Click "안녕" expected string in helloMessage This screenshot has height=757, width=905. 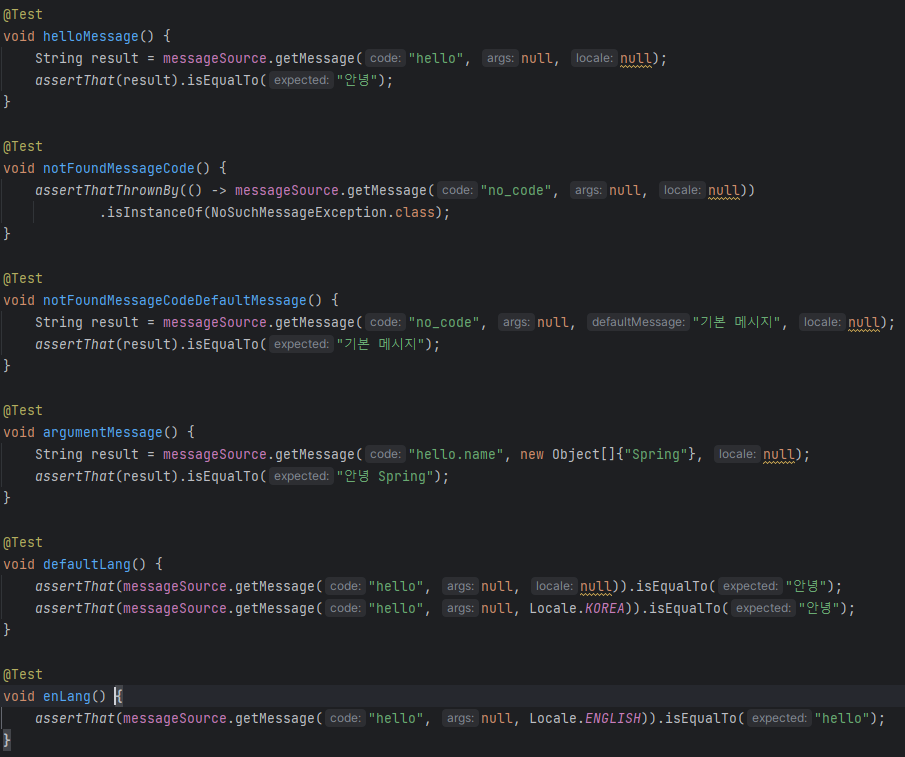[357, 80]
